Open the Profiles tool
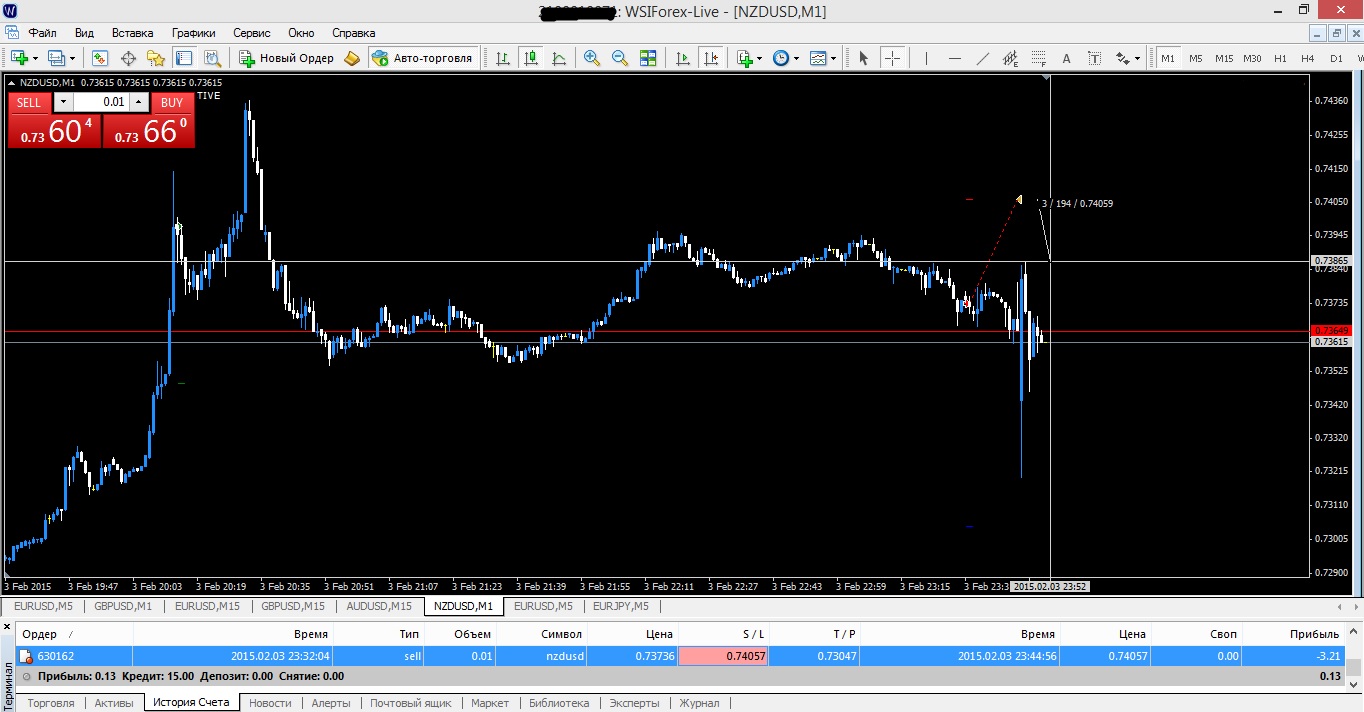1364x712 pixels. click(56, 58)
